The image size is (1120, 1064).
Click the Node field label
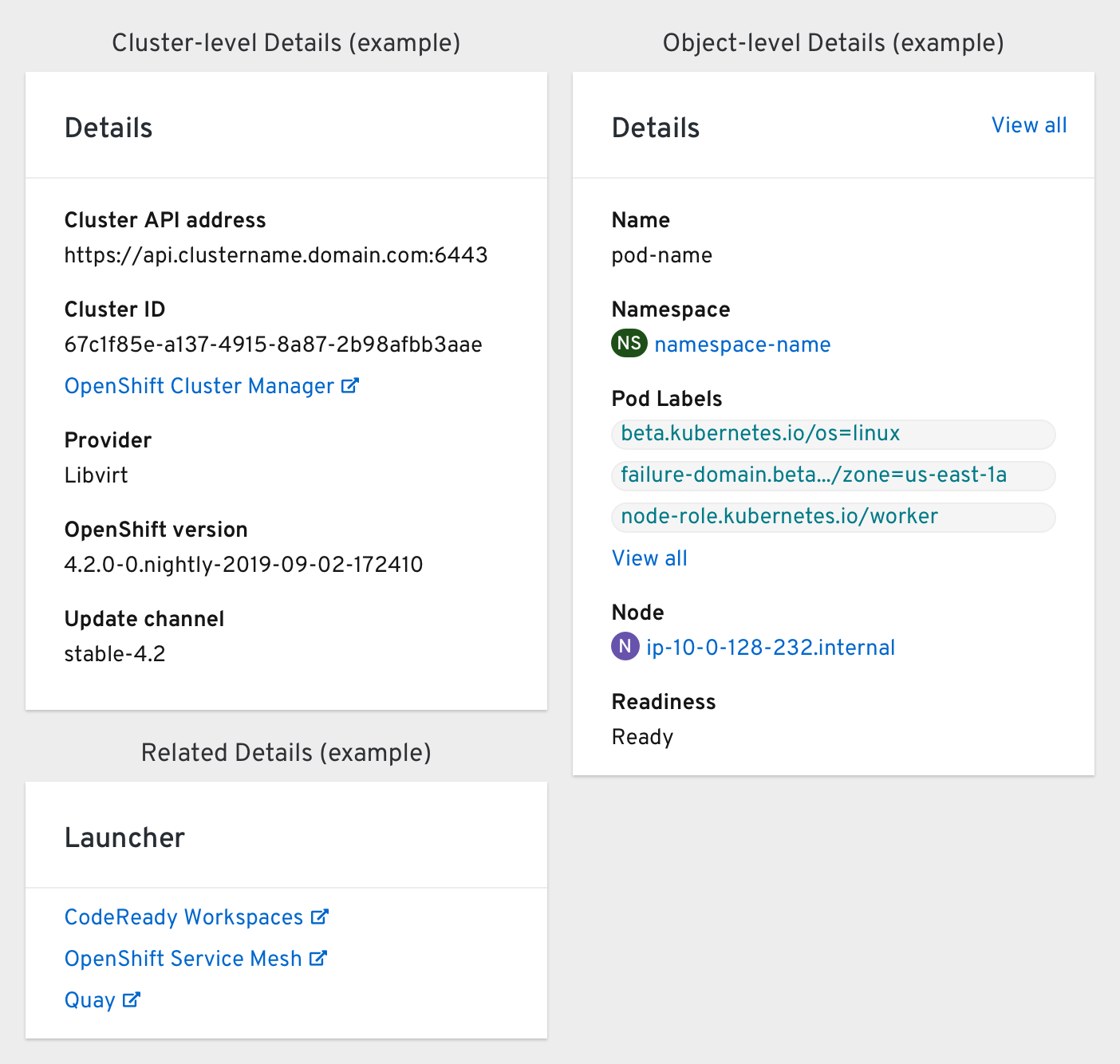[x=638, y=613]
